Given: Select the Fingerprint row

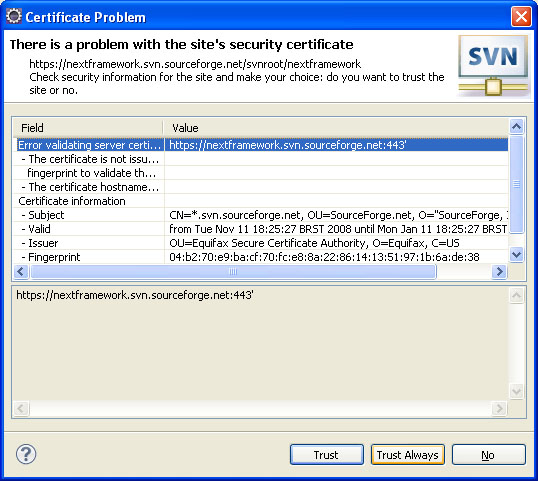Looking at the screenshot, I should coord(261,257).
